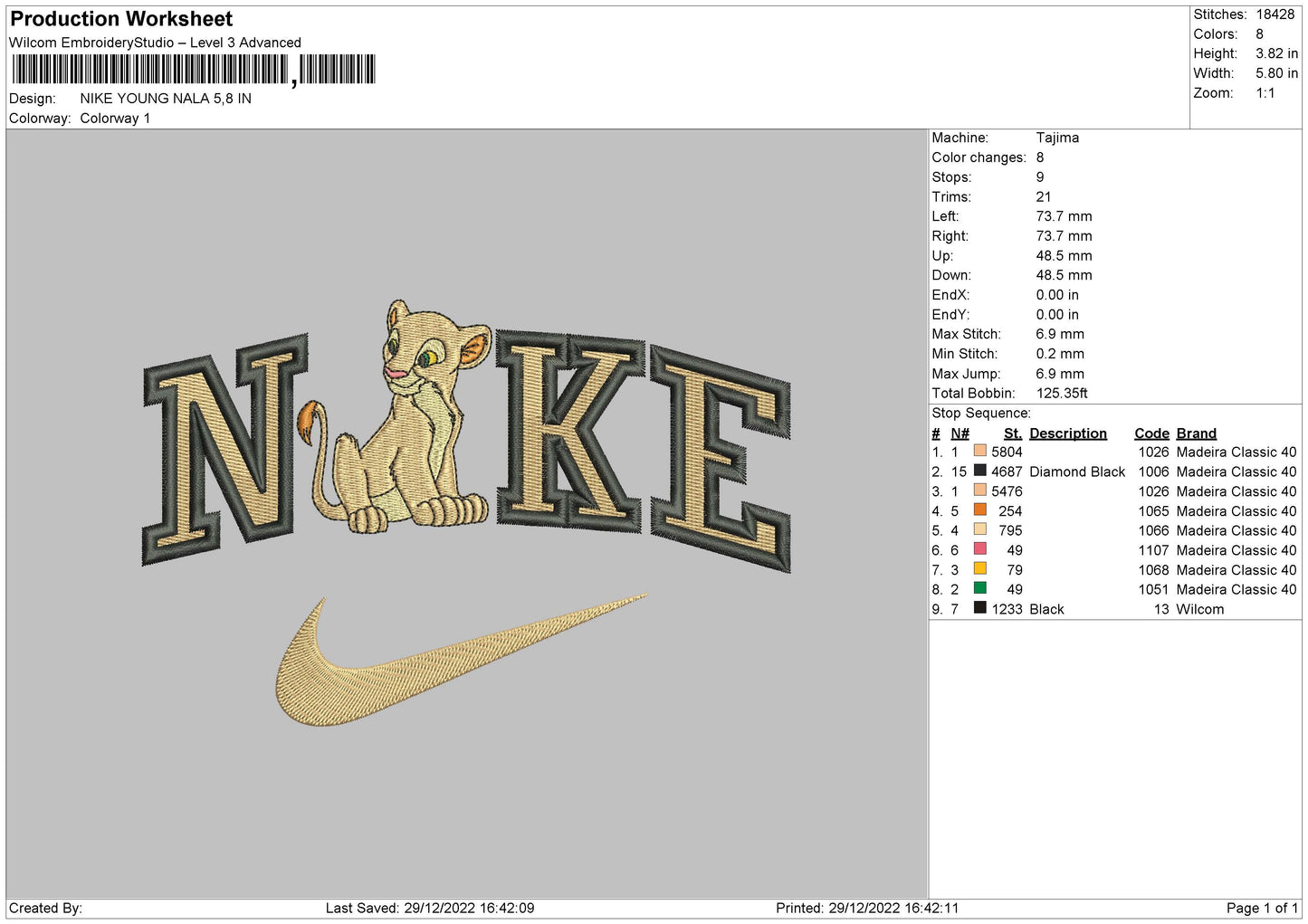This screenshot has width=1308, height=924.
Task: Click the 'Code' column header
Action: click(1151, 433)
